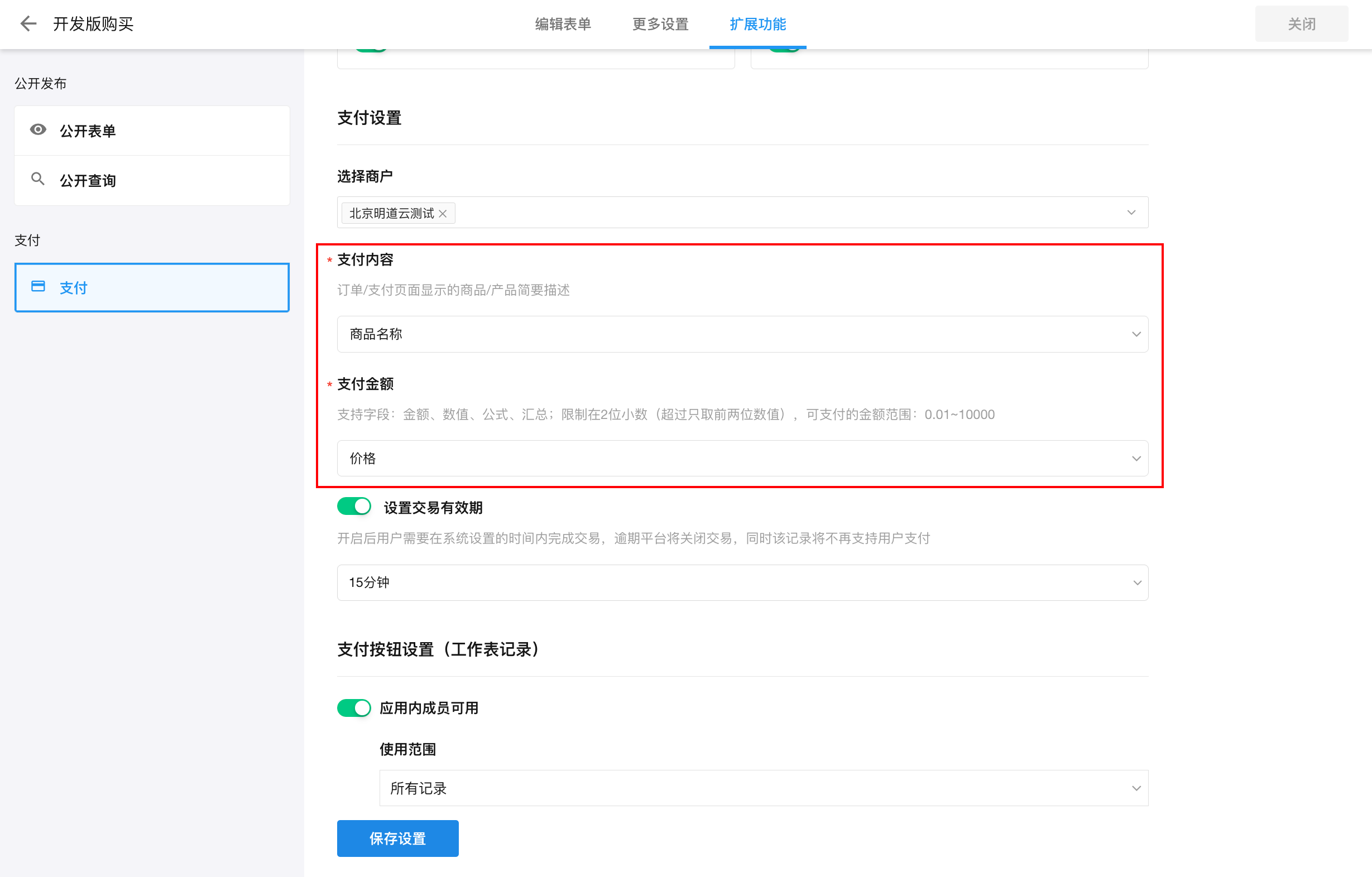Click the chevron arrow on the 商品名称 dropdown

pos(1135,334)
